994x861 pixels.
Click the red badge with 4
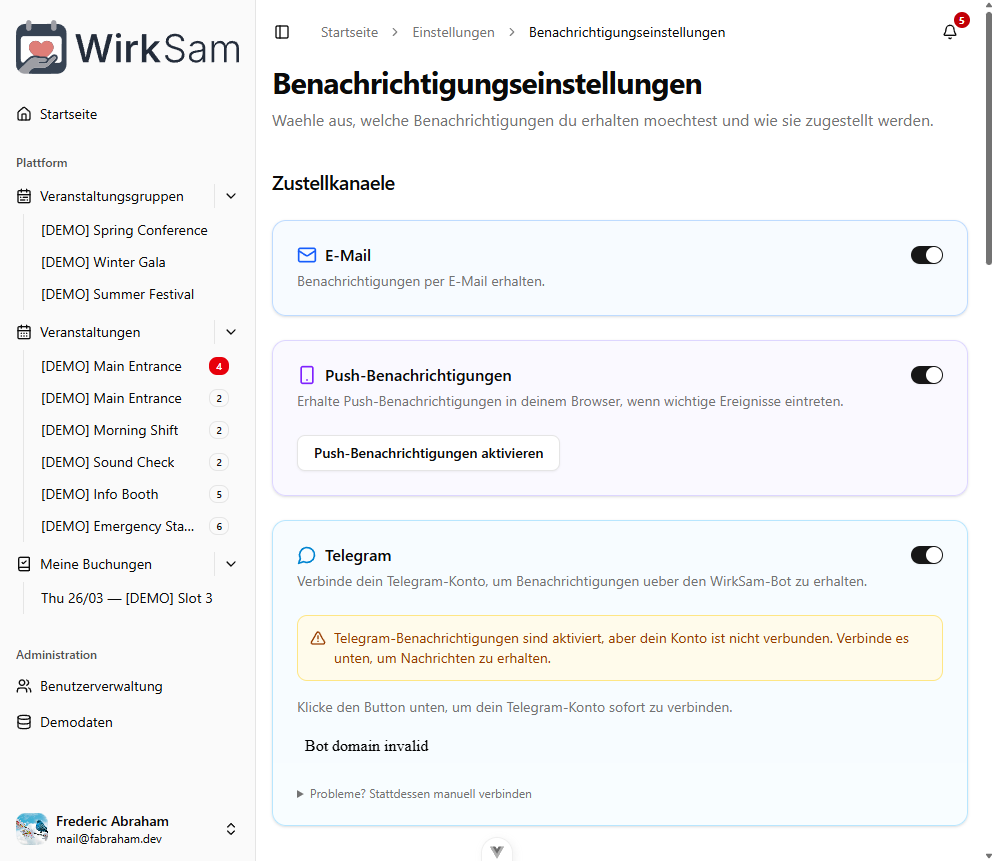tap(219, 366)
